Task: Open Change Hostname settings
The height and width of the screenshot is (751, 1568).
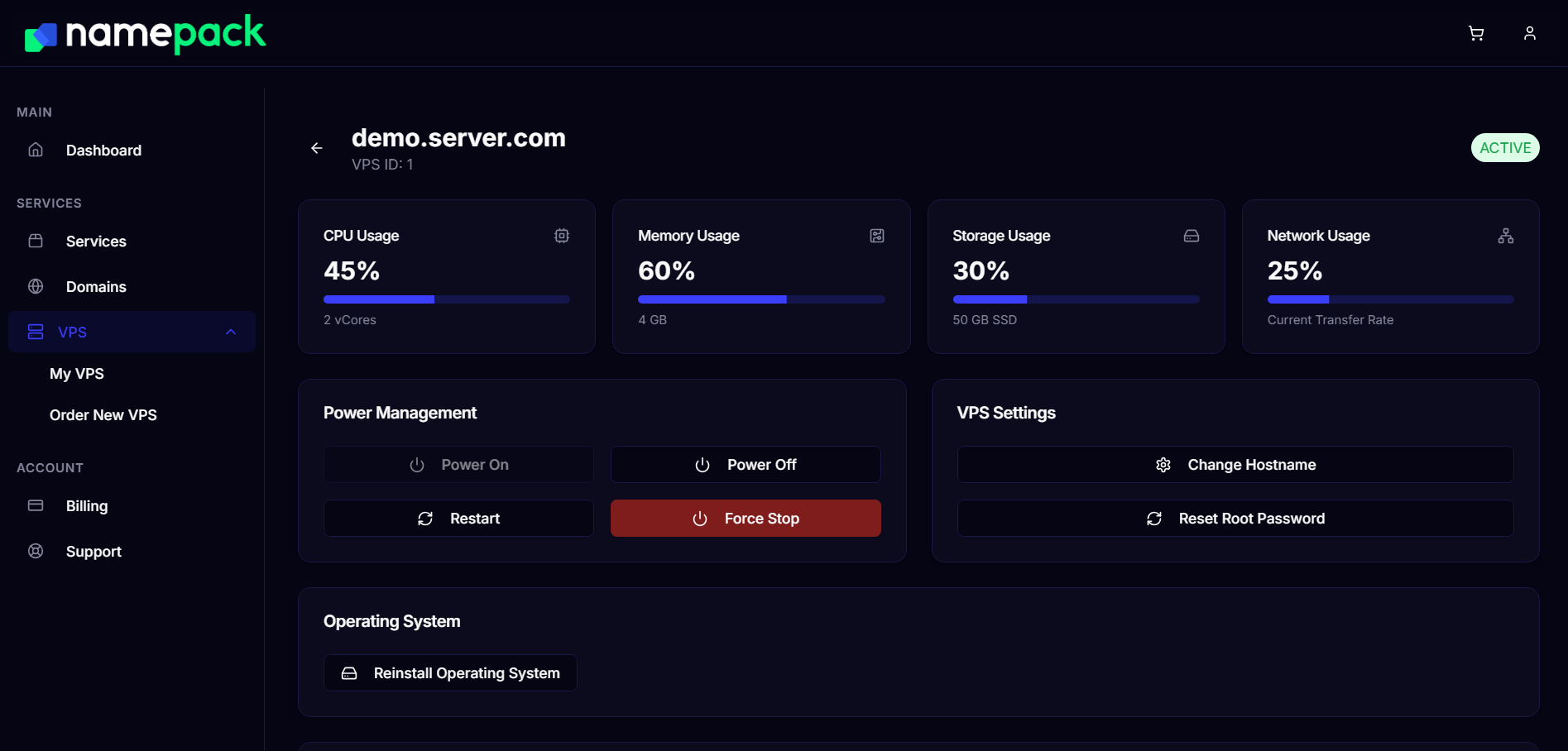Action: coord(1235,464)
